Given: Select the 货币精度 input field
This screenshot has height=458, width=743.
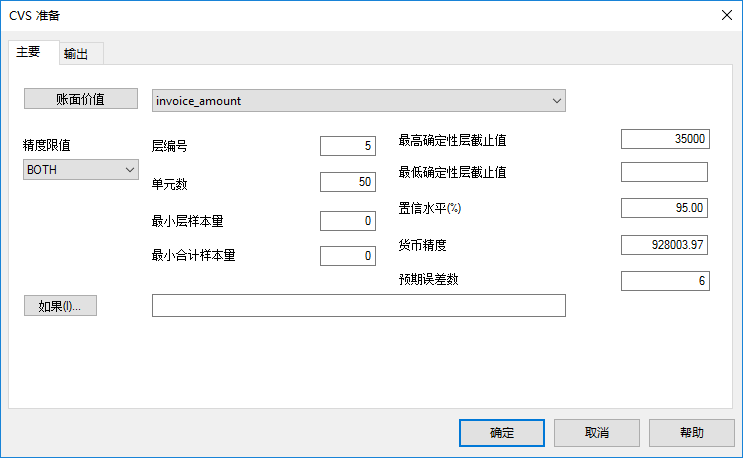Looking at the screenshot, I should (664, 244).
